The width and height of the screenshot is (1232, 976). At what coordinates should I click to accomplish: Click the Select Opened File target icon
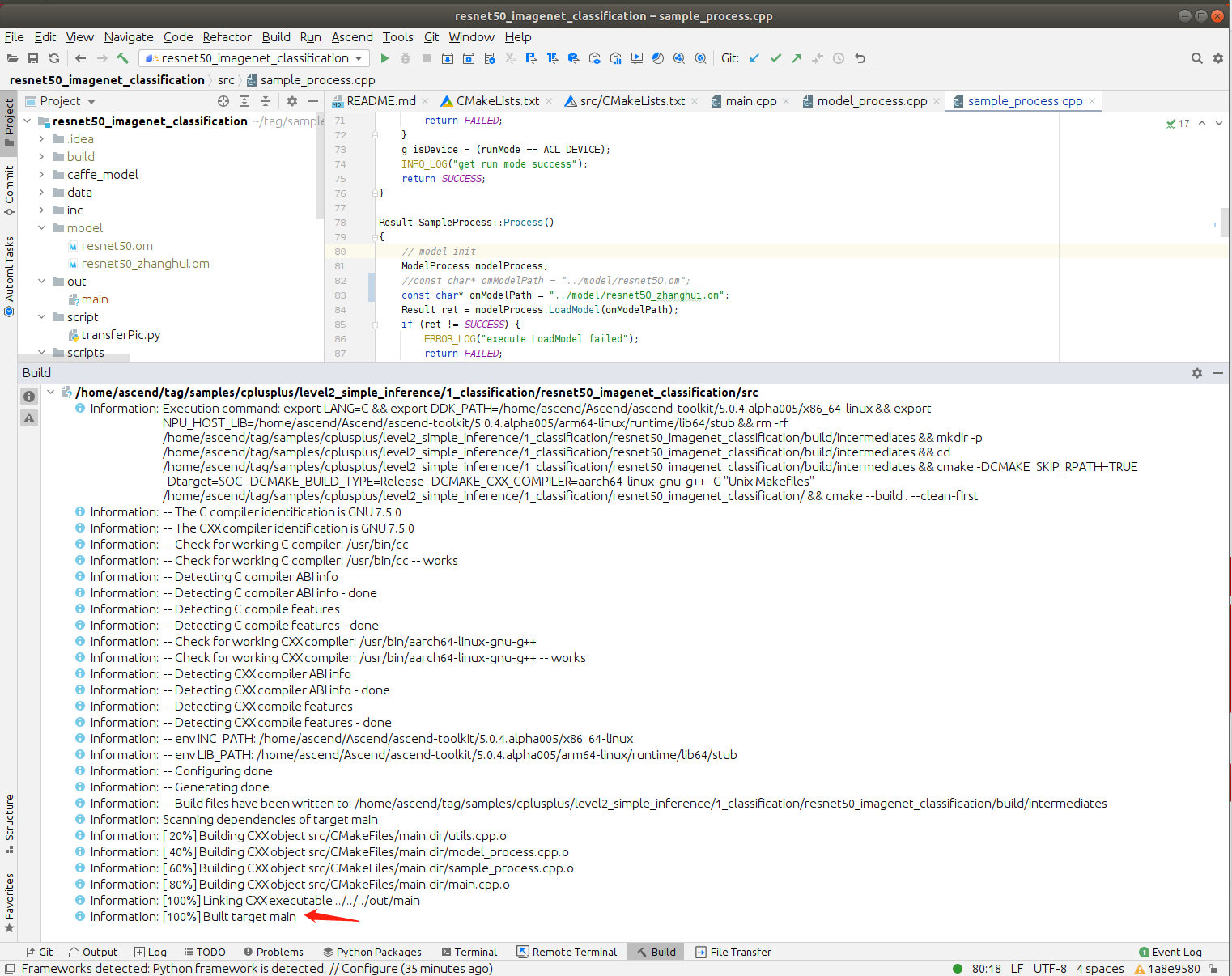click(223, 101)
